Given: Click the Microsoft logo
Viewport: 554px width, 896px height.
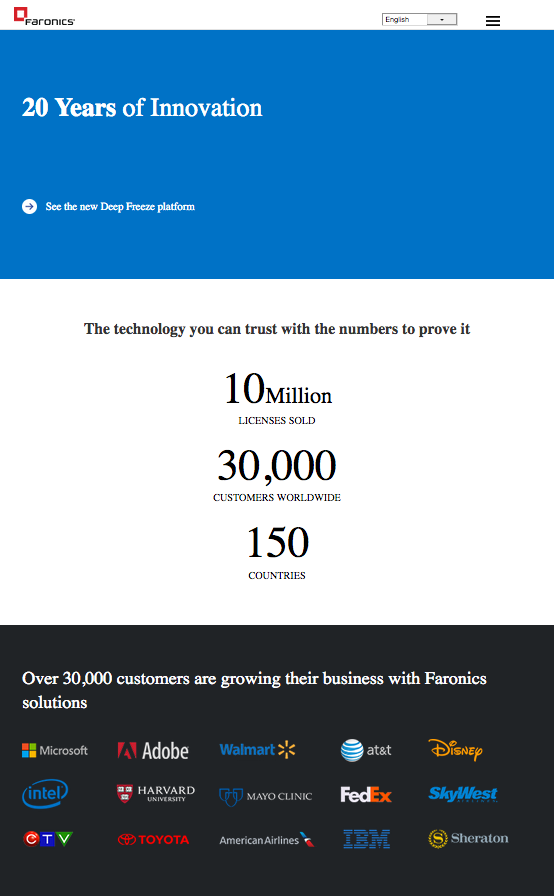Looking at the screenshot, I should [x=55, y=750].
